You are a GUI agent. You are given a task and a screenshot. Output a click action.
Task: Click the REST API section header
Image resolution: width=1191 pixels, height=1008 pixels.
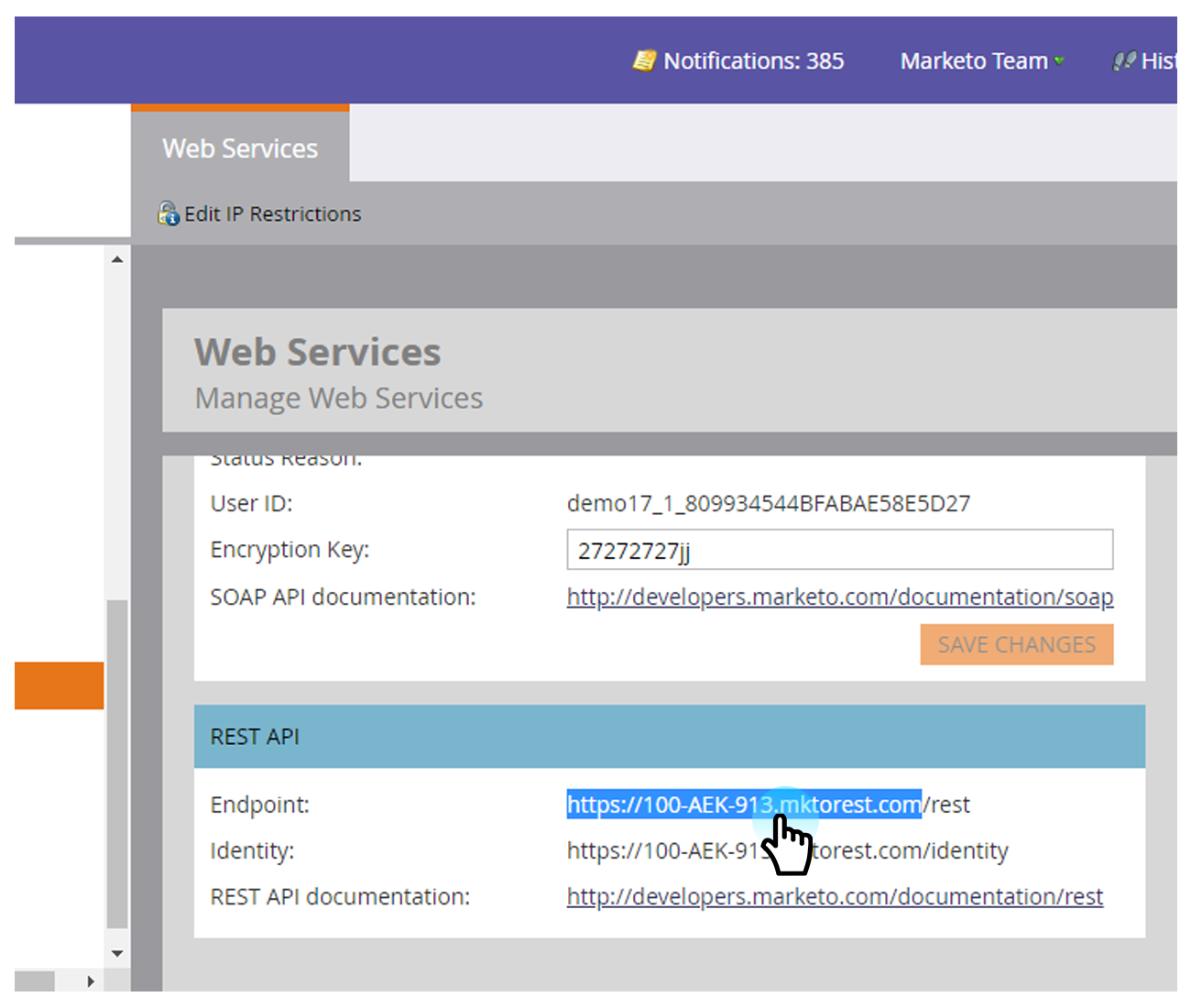[x=669, y=737]
